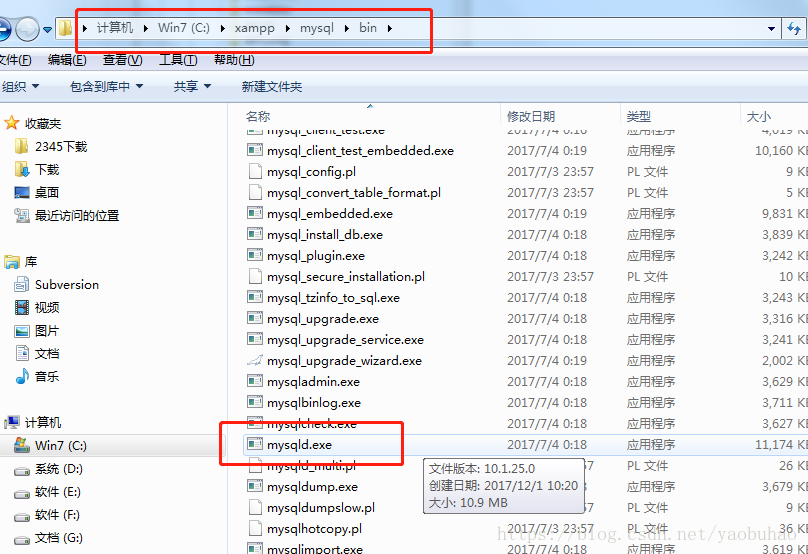
Task: Select mysql_convert_table_format.pl file
Action: 354,193
